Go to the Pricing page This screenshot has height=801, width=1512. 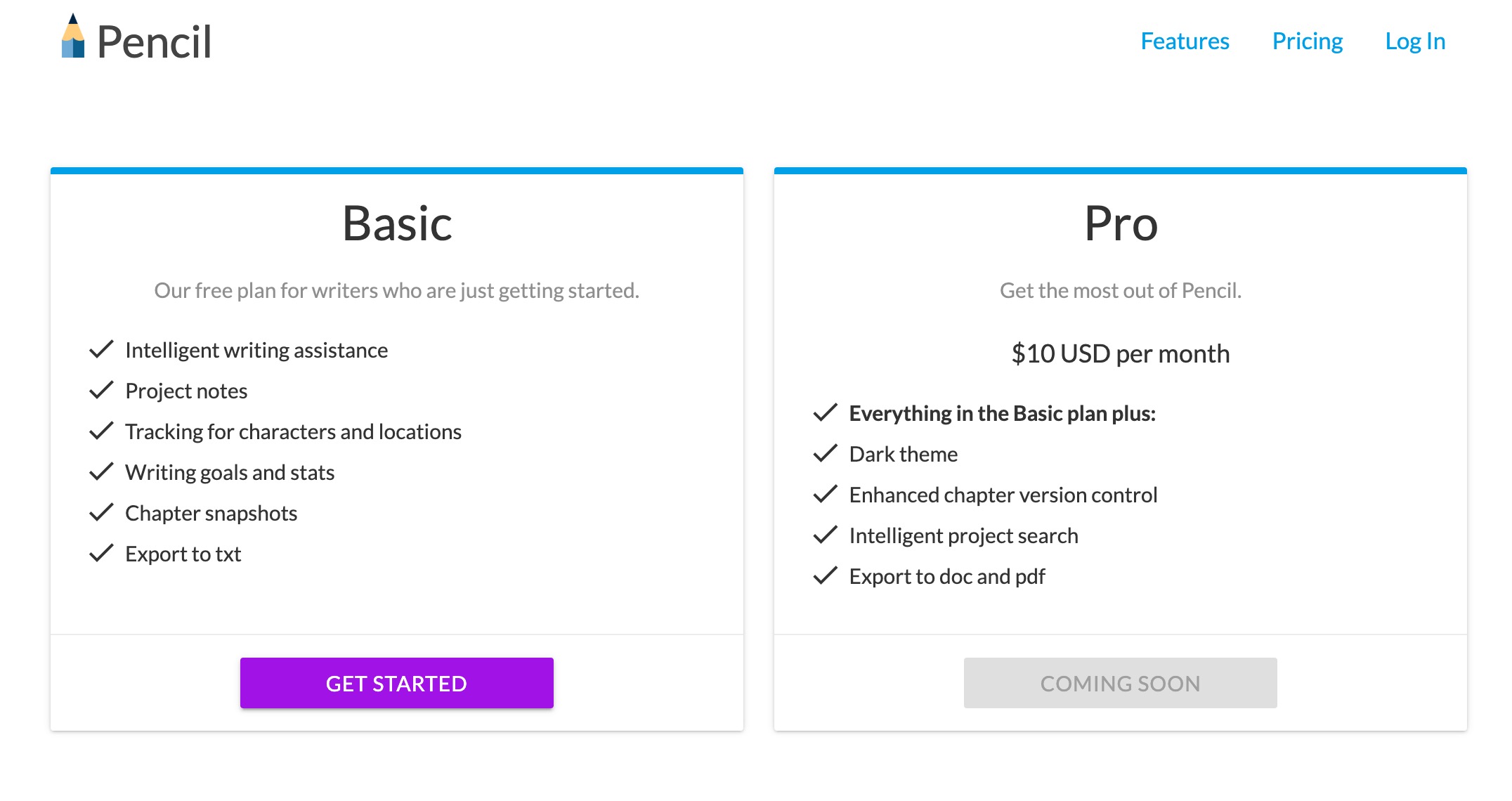(x=1307, y=41)
